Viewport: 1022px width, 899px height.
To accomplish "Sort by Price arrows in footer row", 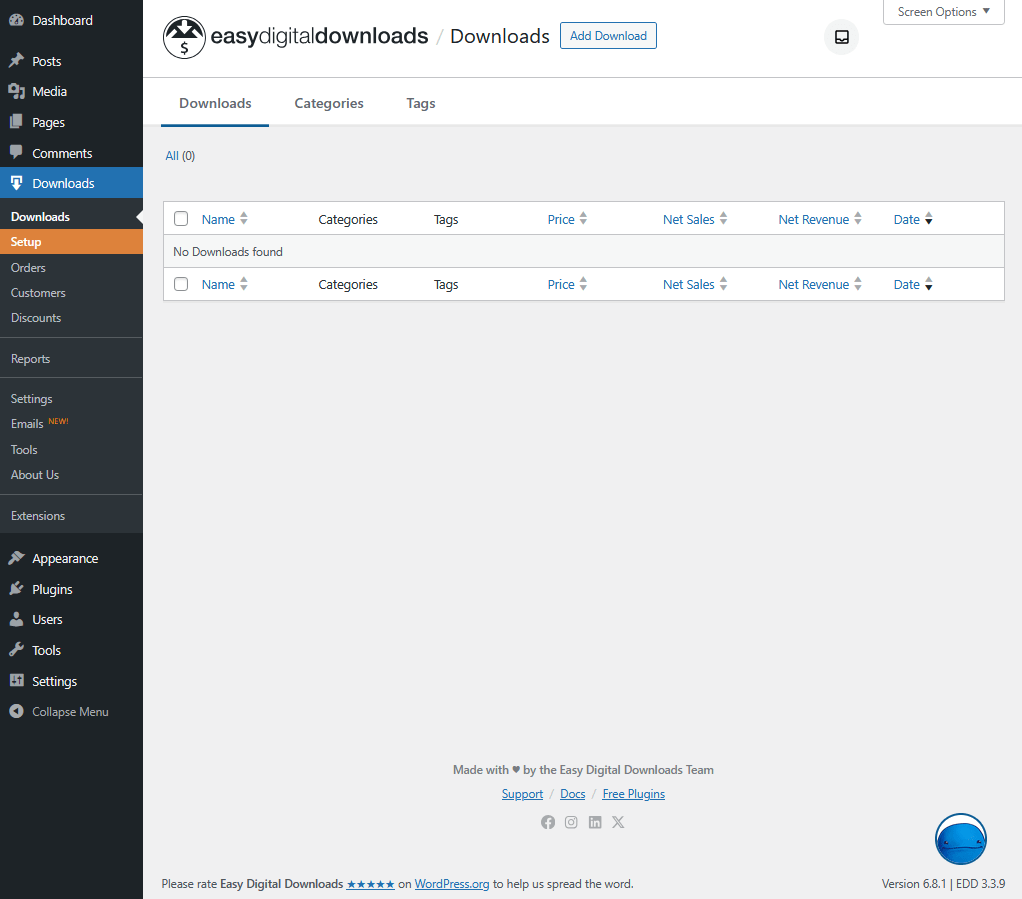I will (x=583, y=284).
